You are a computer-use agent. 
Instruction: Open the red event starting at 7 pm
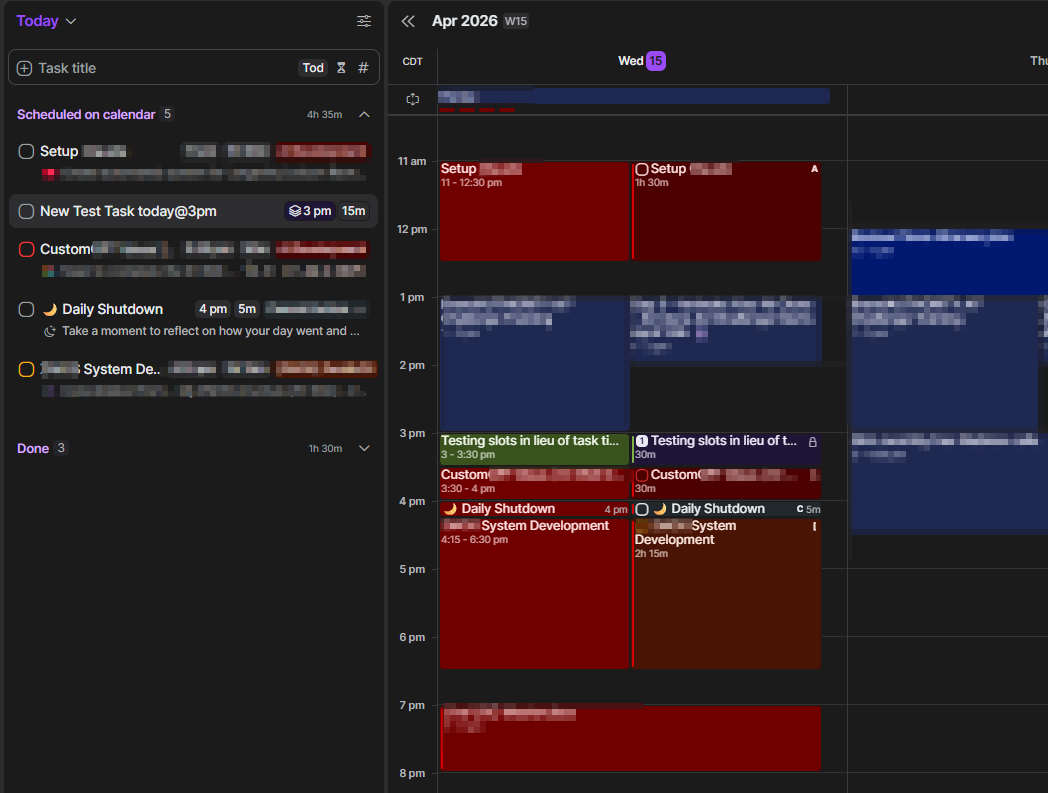pos(630,739)
